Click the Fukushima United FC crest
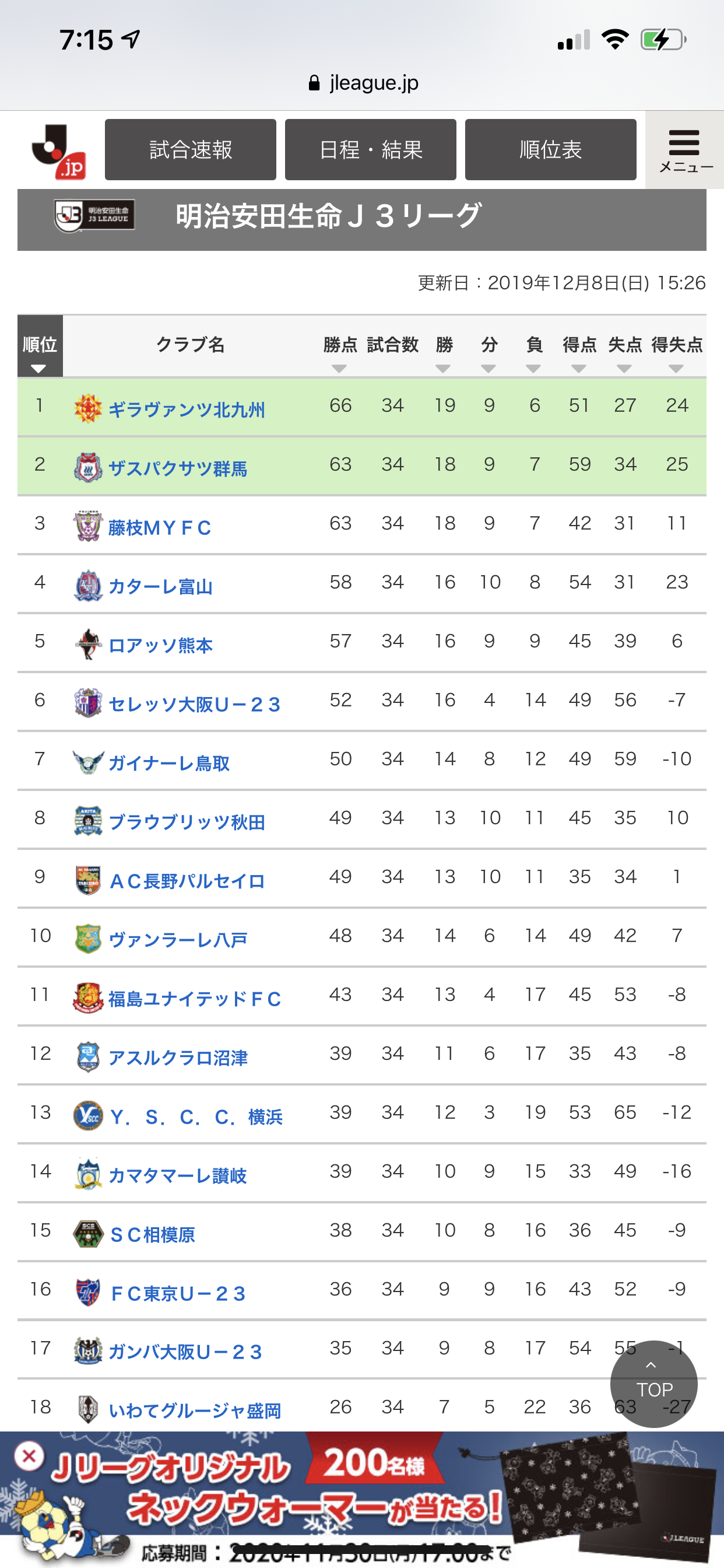Viewport: 724px width, 1568px height. (x=87, y=998)
